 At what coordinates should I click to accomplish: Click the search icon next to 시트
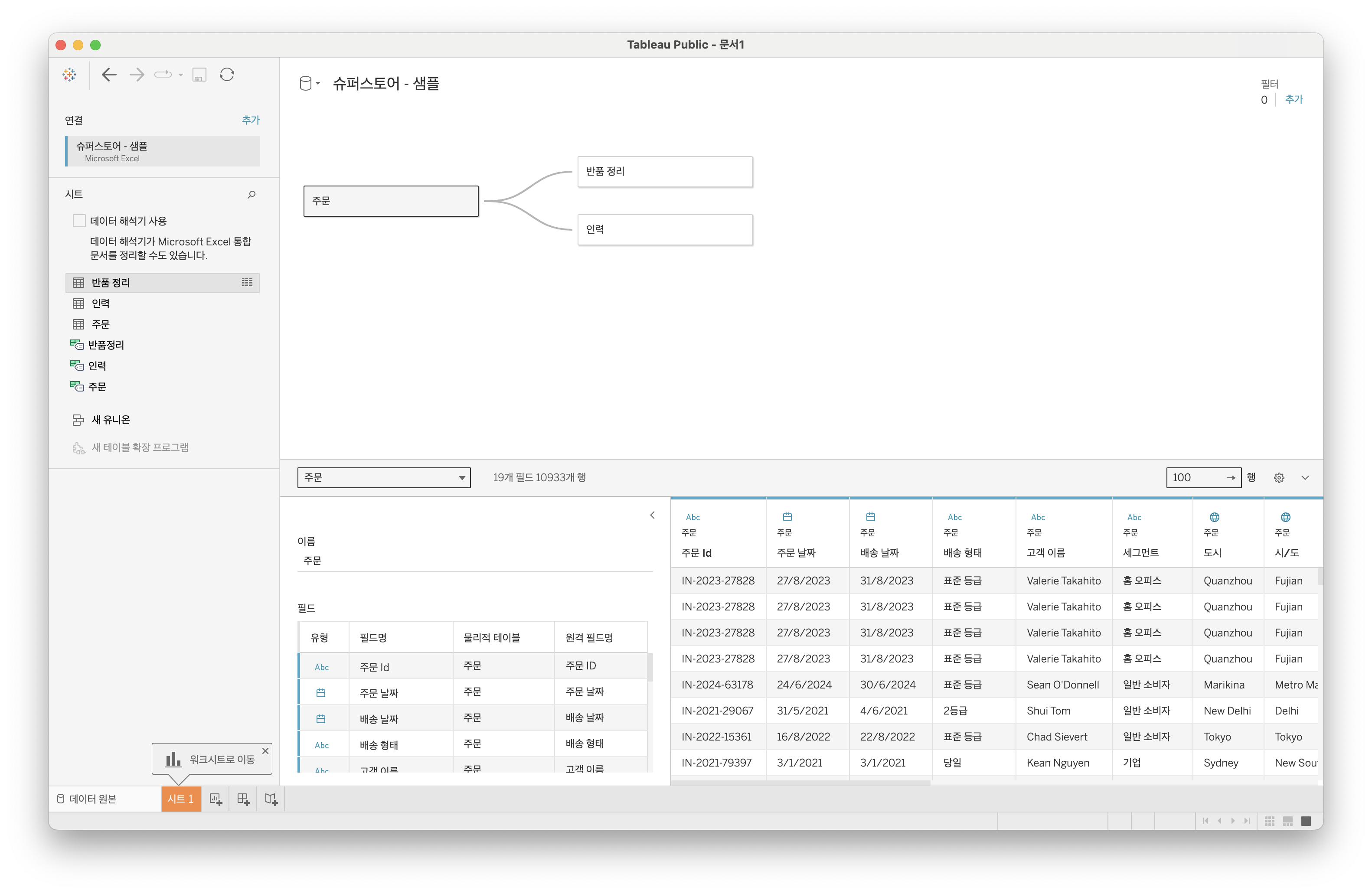(252, 195)
